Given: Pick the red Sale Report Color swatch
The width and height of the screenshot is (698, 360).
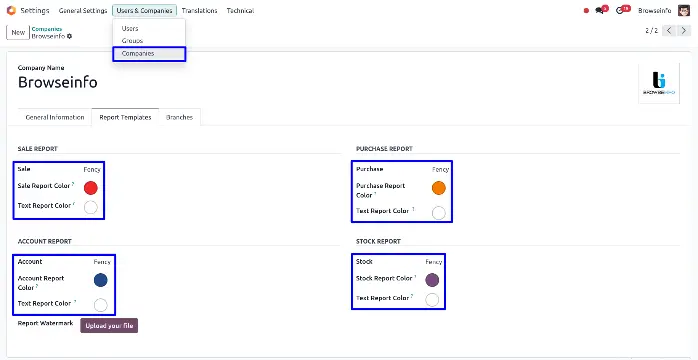Looking at the screenshot, I should (x=90, y=188).
